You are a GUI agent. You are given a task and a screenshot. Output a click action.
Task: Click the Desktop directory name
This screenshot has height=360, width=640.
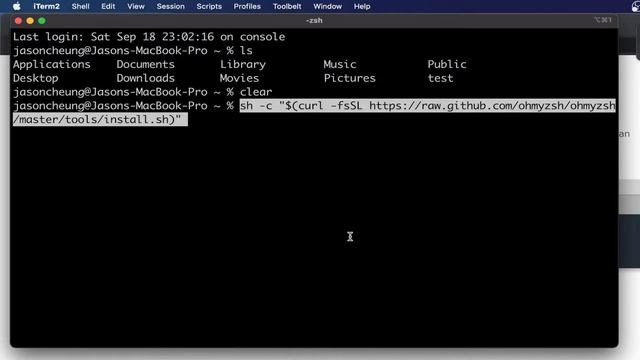(x=36, y=78)
